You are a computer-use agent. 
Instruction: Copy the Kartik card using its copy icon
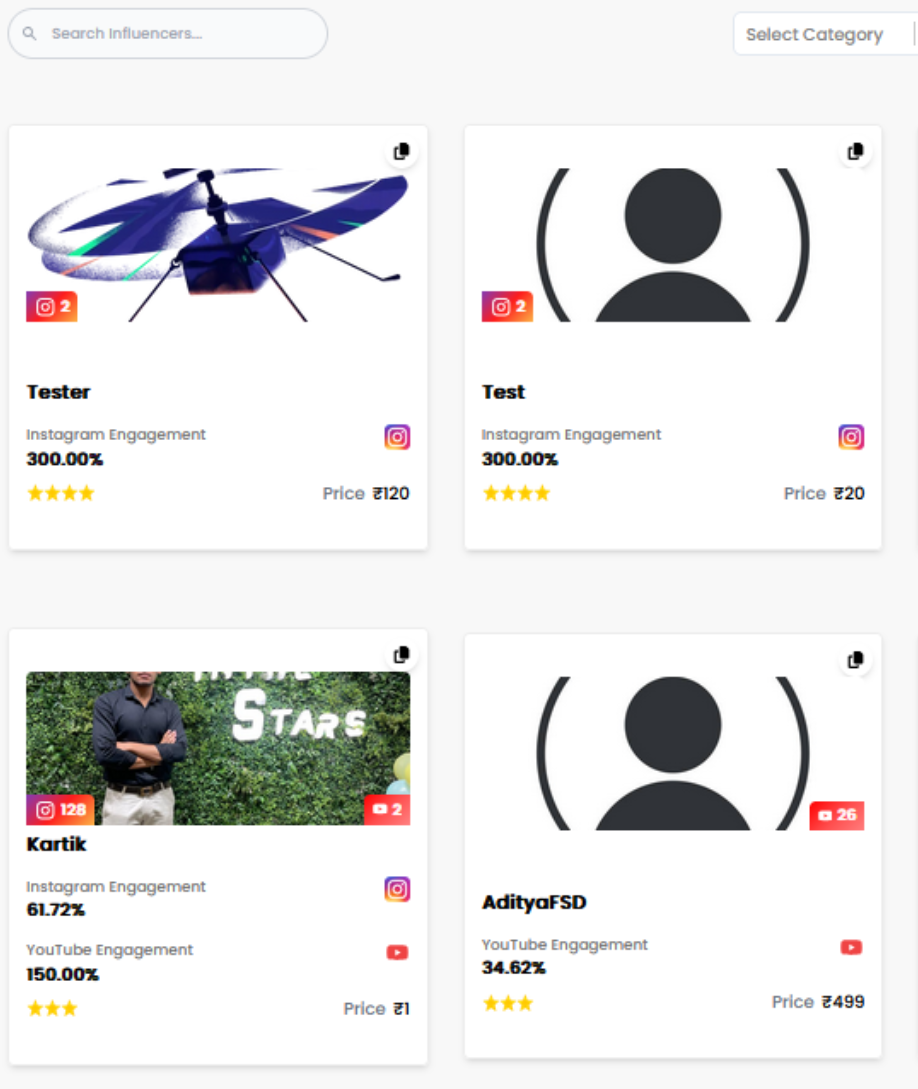coord(401,655)
